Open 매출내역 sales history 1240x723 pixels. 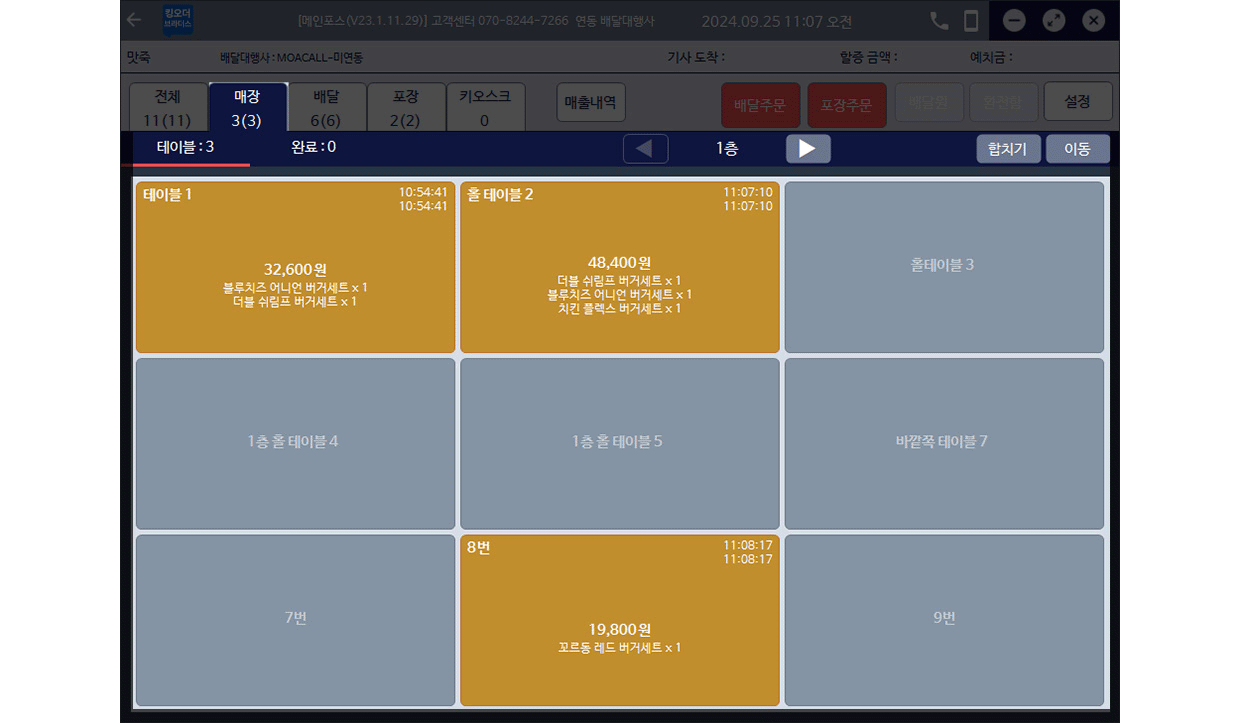tap(591, 103)
